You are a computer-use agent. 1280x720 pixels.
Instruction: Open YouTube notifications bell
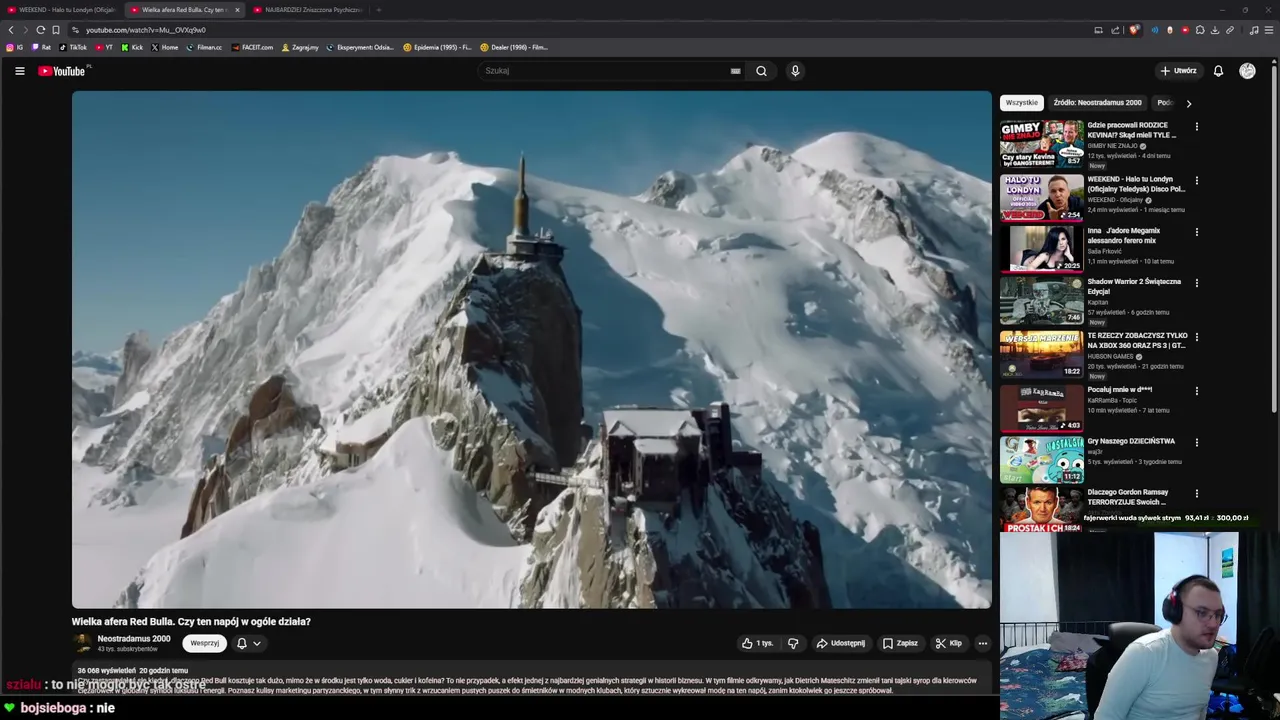tap(1218, 71)
